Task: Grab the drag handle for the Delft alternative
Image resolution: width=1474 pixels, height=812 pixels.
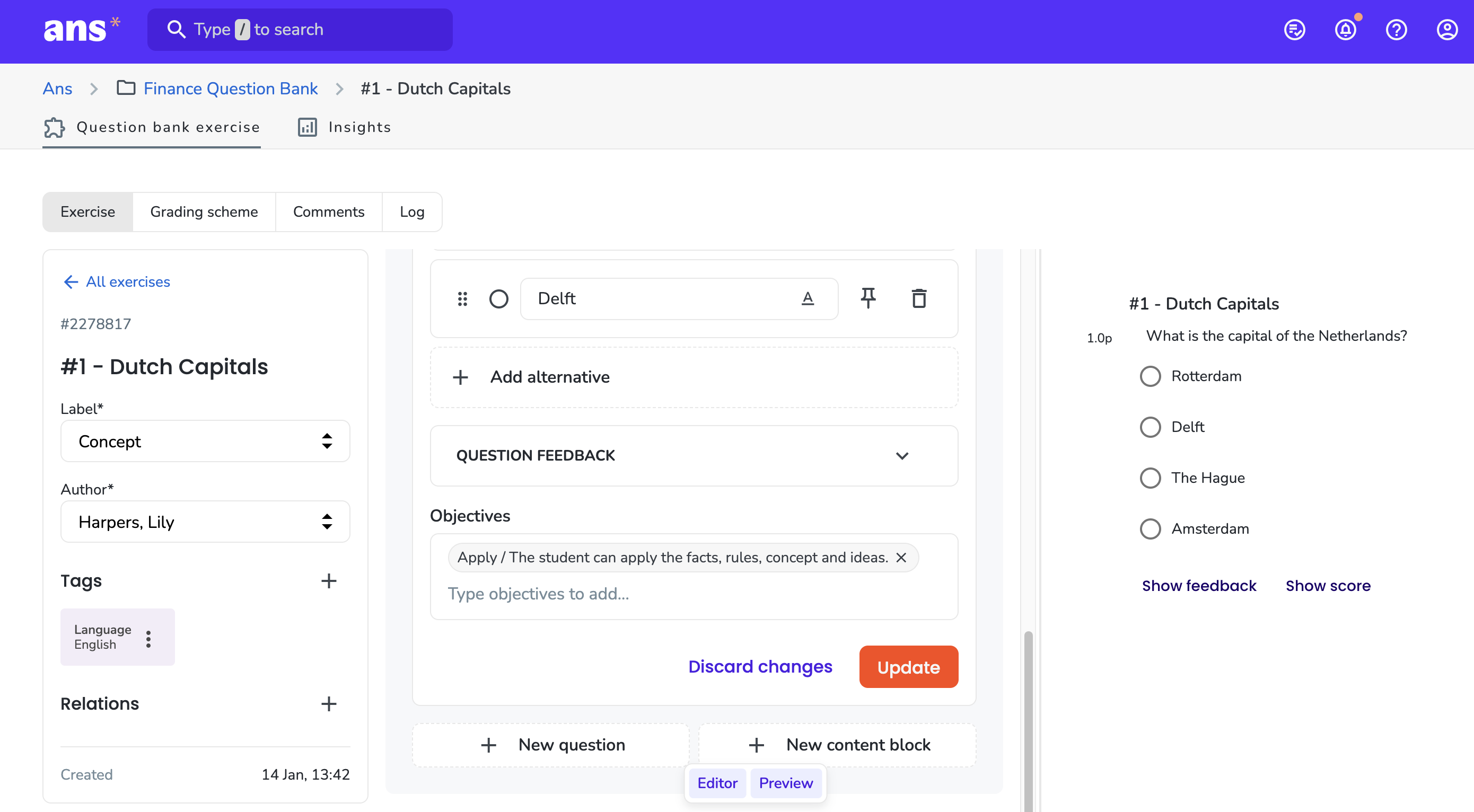Action: pyautogui.click(x=462, y=298)
